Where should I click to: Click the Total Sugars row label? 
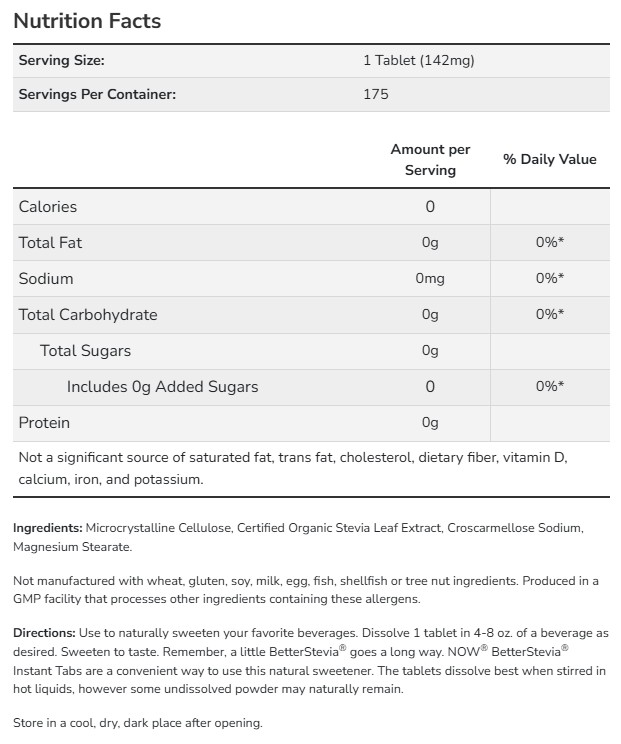(x=85, y=351)
